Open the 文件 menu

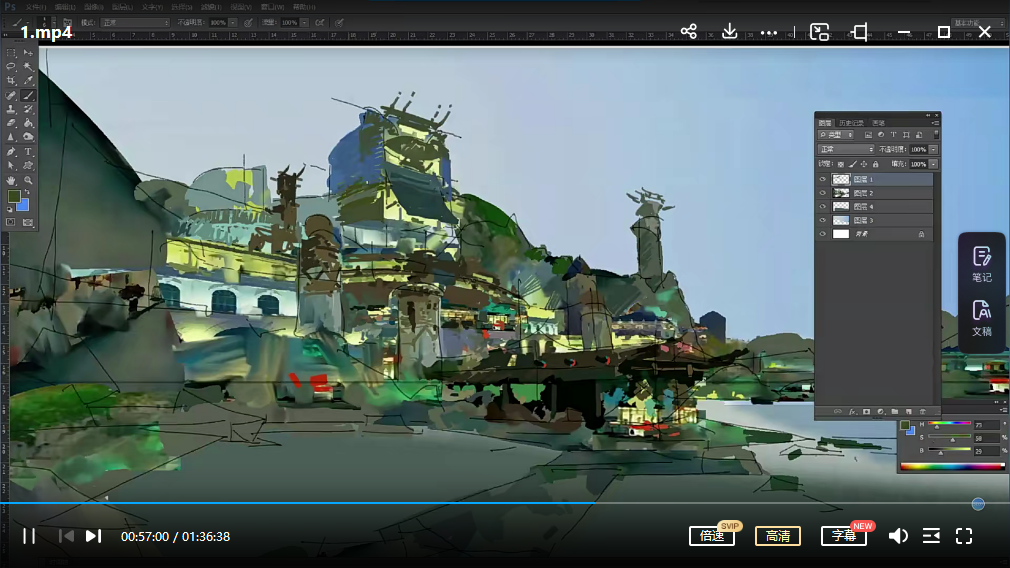pyautogui.click(x=35, y=7)
